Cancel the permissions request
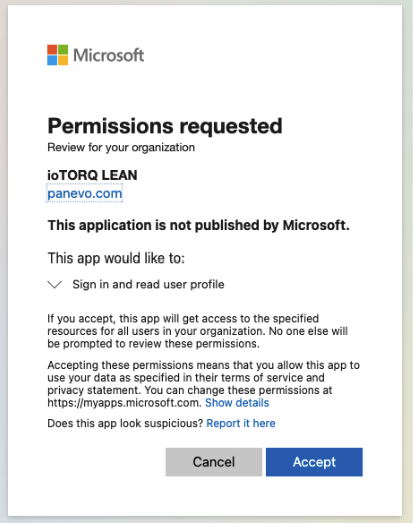 pyautogui.click(x=214, y=462)
